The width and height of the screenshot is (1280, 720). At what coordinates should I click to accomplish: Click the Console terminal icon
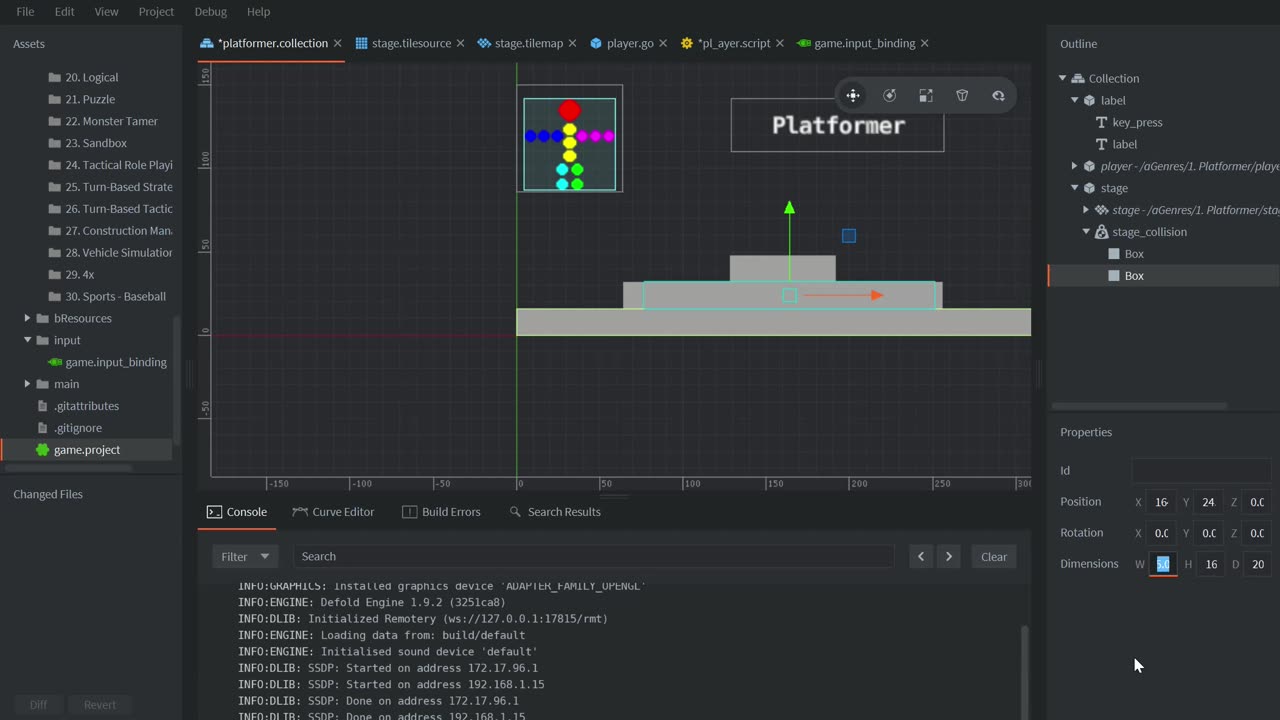coord(214,512)
